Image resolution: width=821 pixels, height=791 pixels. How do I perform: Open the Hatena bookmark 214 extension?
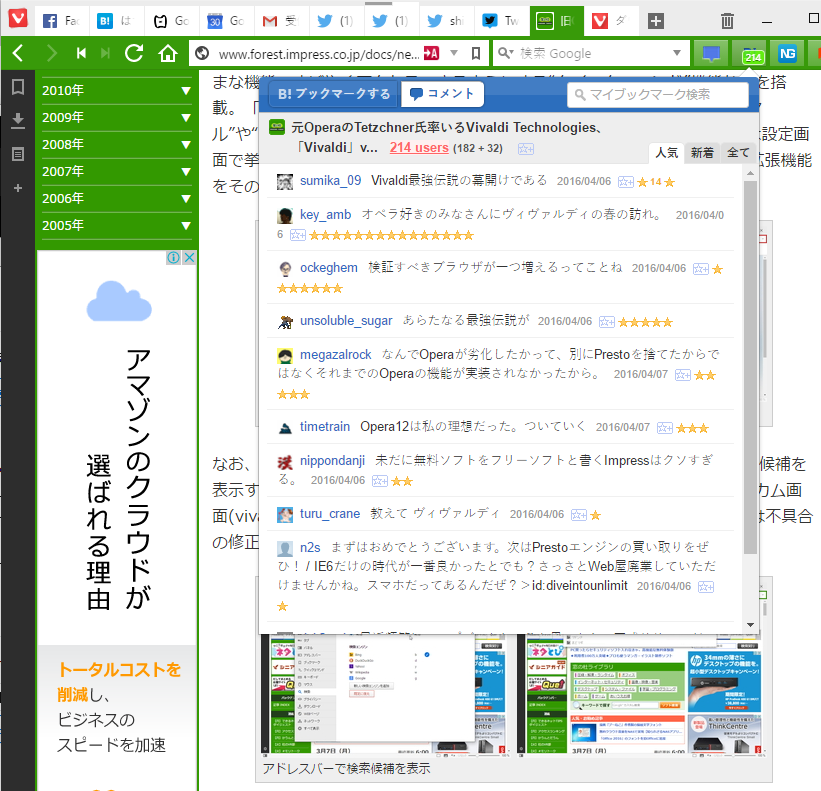(750, 54)
